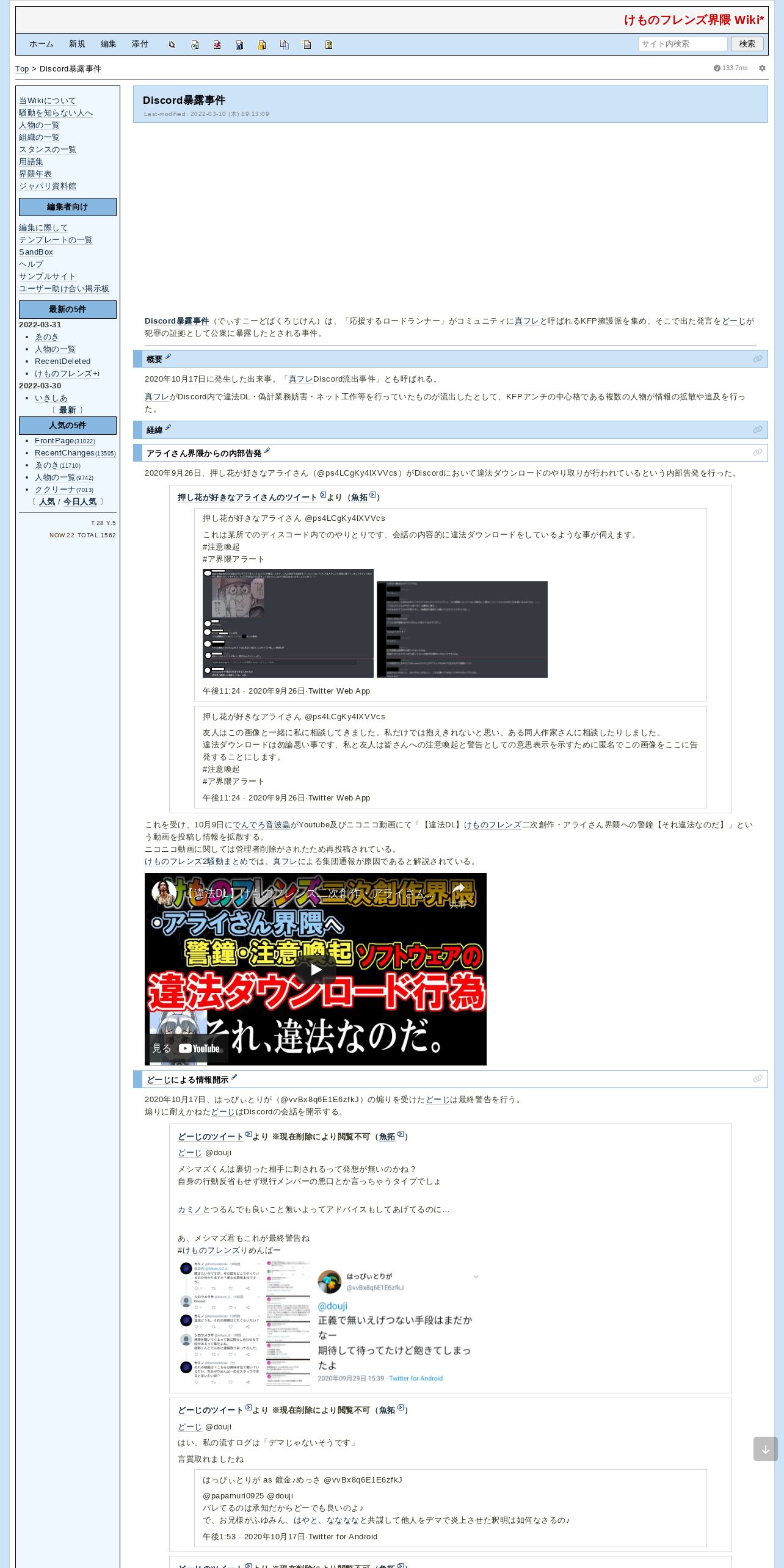Click 真フレ link in intro paragraph
The width and height of the screenshot is (784, 1568).
527,321
